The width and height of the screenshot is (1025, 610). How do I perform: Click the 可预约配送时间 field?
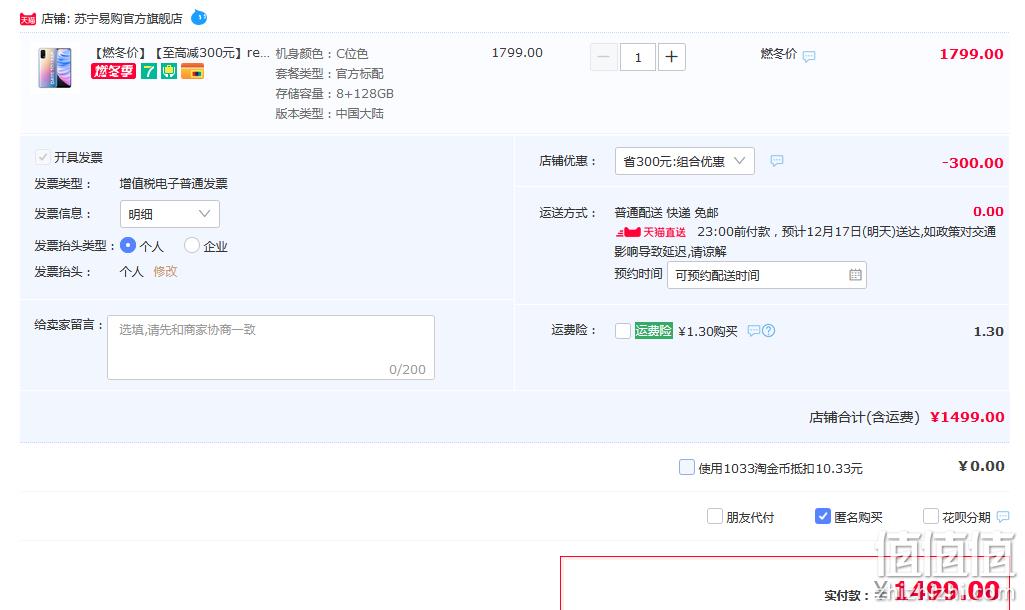pos(766,275)
